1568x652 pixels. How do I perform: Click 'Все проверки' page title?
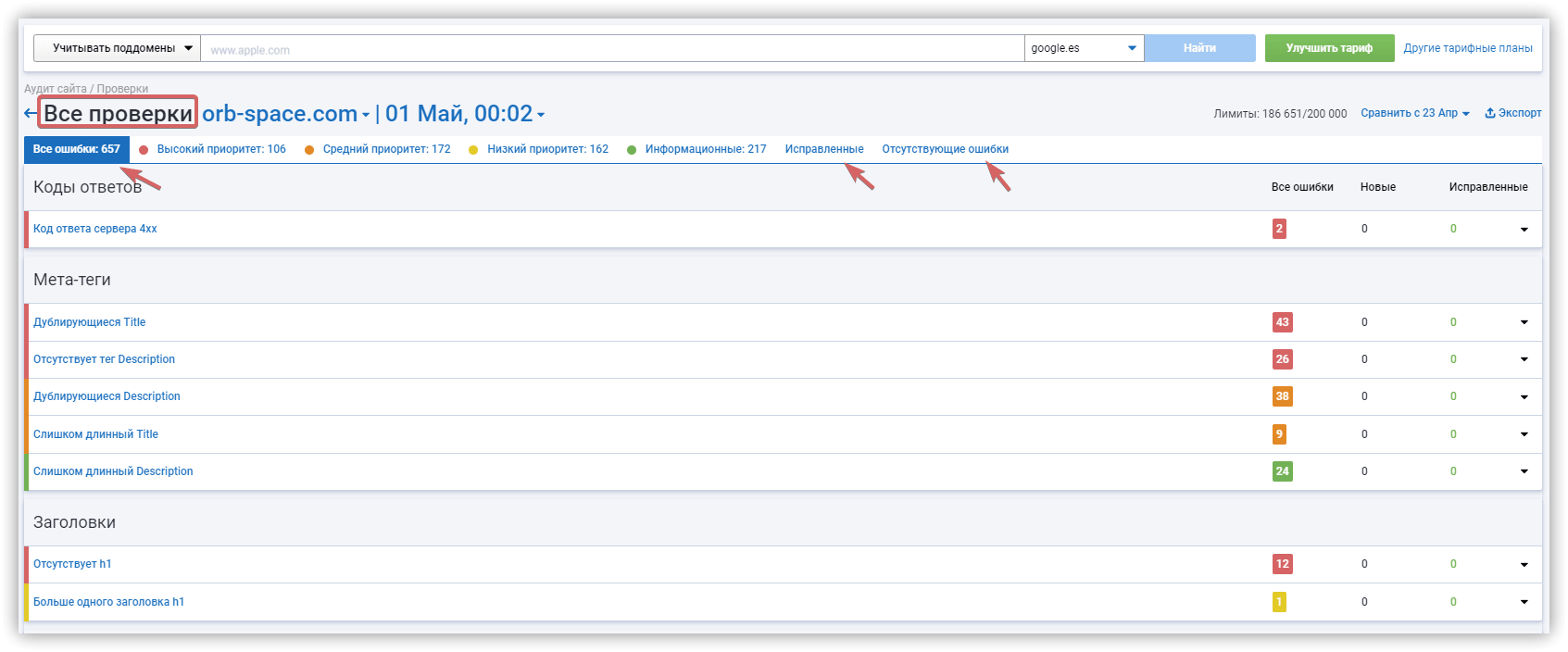(118, 114)
